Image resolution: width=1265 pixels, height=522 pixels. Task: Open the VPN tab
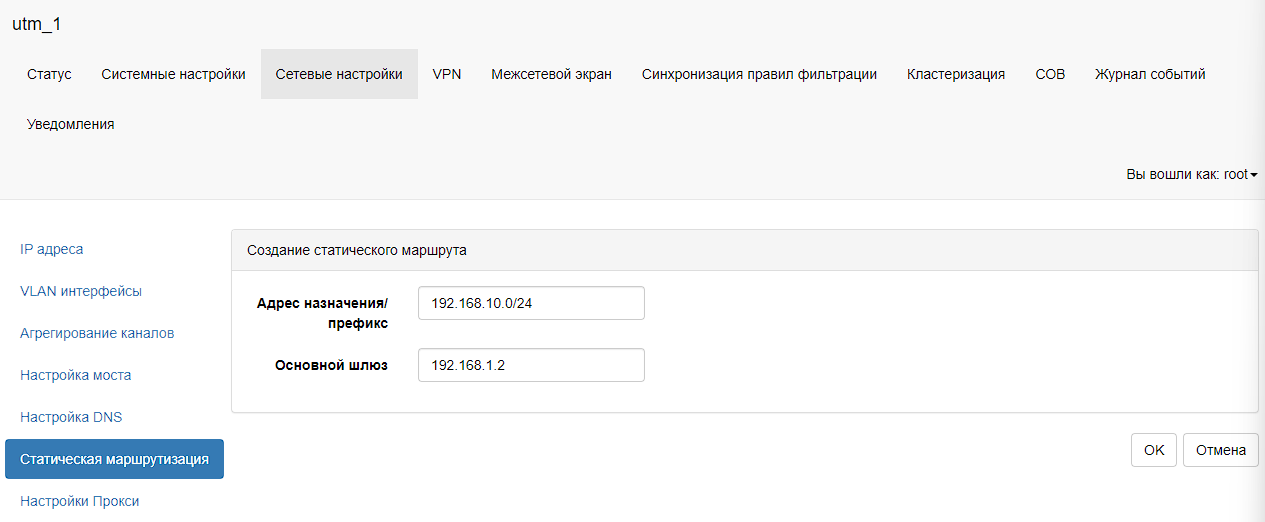click(446, 74)
